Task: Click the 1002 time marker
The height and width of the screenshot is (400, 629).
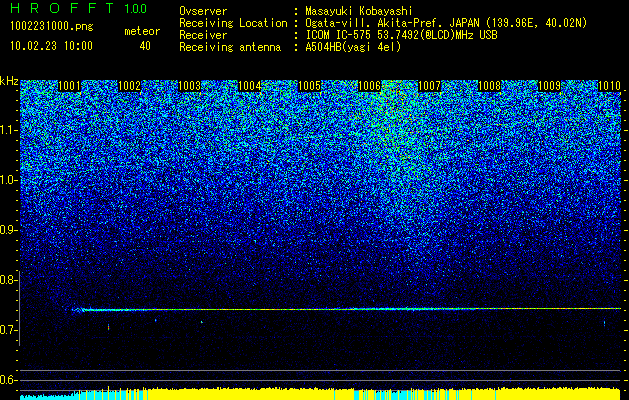Action: [x=130, y=86]
